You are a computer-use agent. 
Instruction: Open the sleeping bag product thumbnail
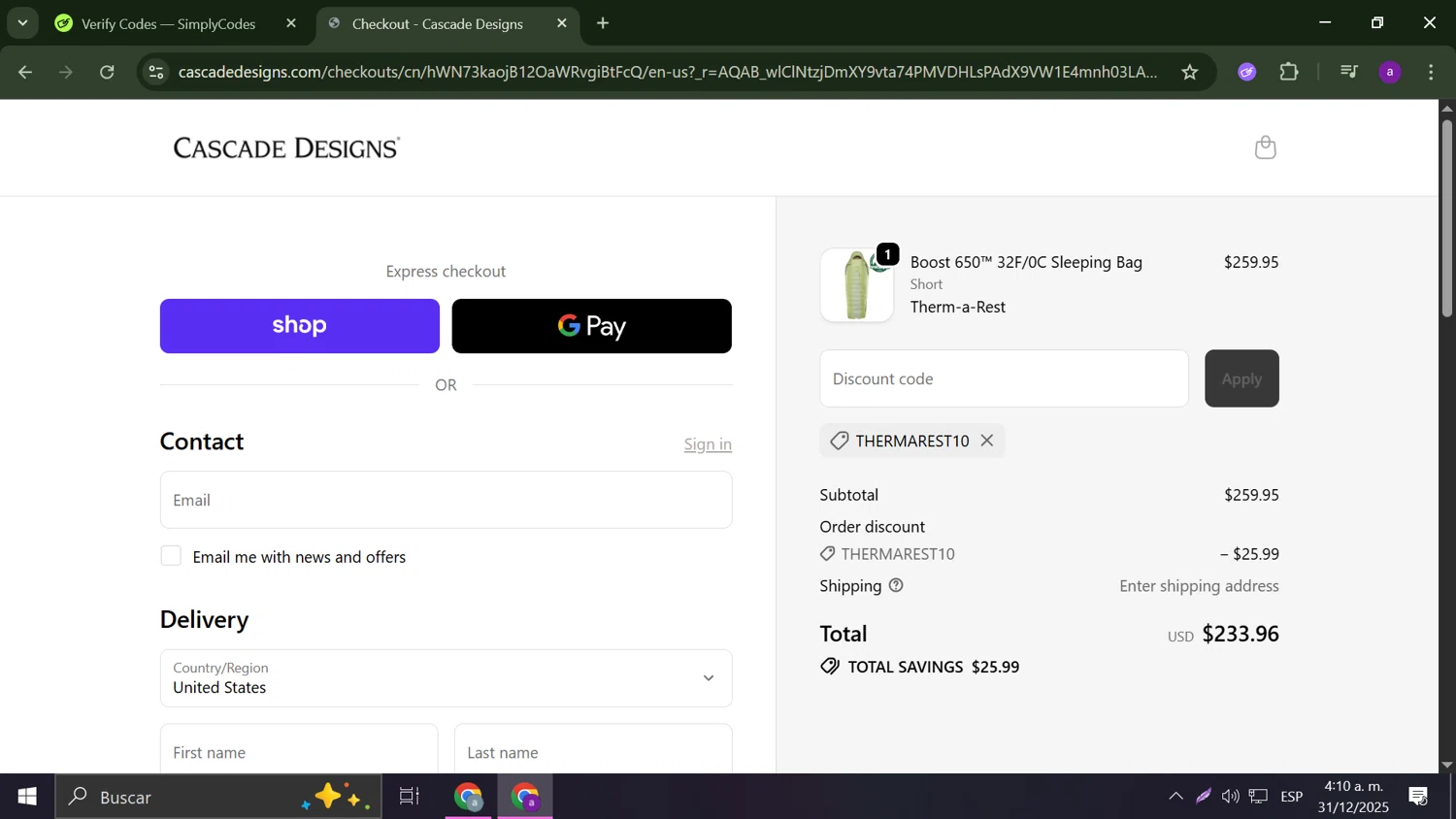click(857, 285)
